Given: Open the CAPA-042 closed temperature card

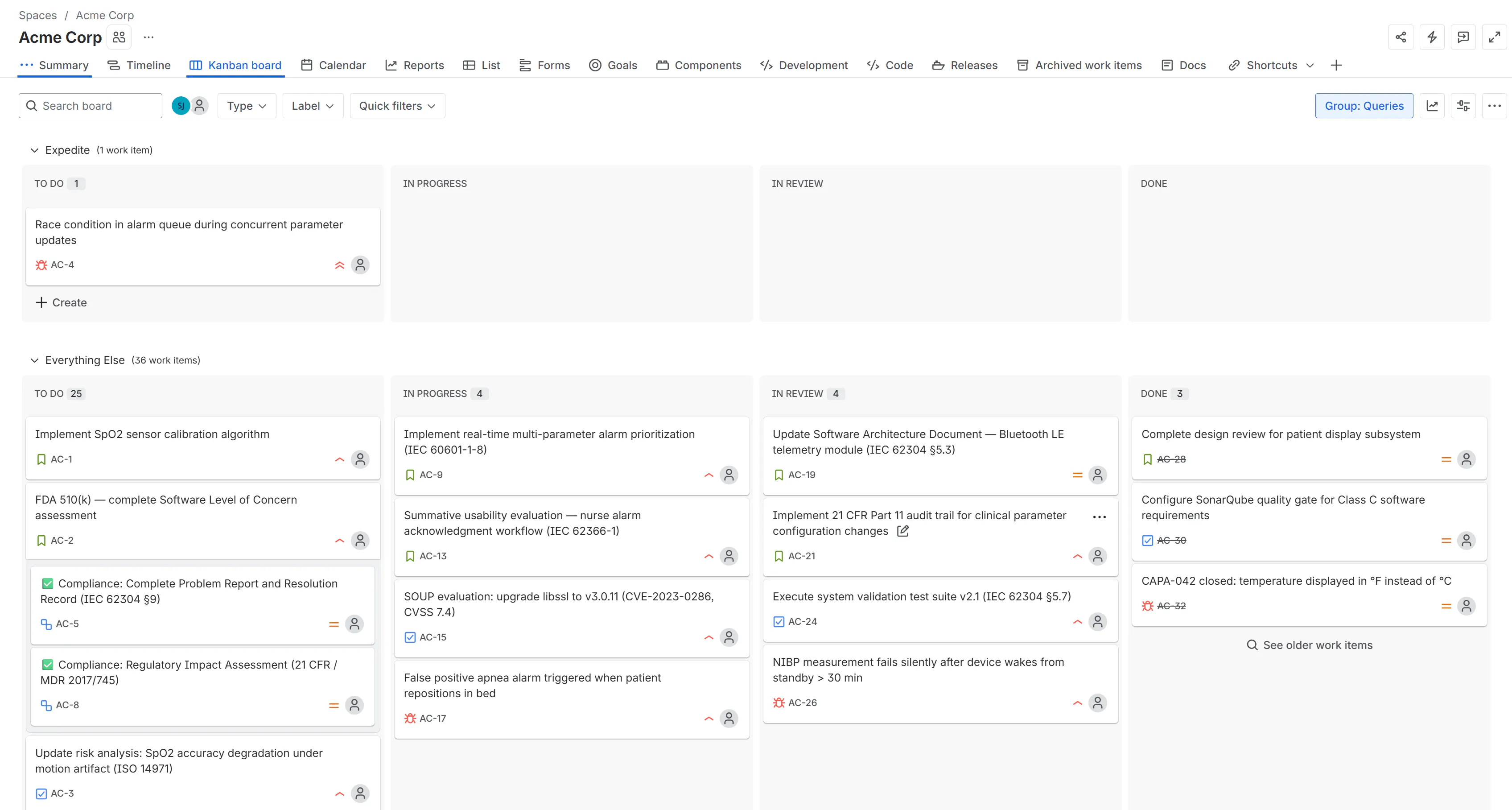Looking at the screenshot, I should [x=1309, y=595].
